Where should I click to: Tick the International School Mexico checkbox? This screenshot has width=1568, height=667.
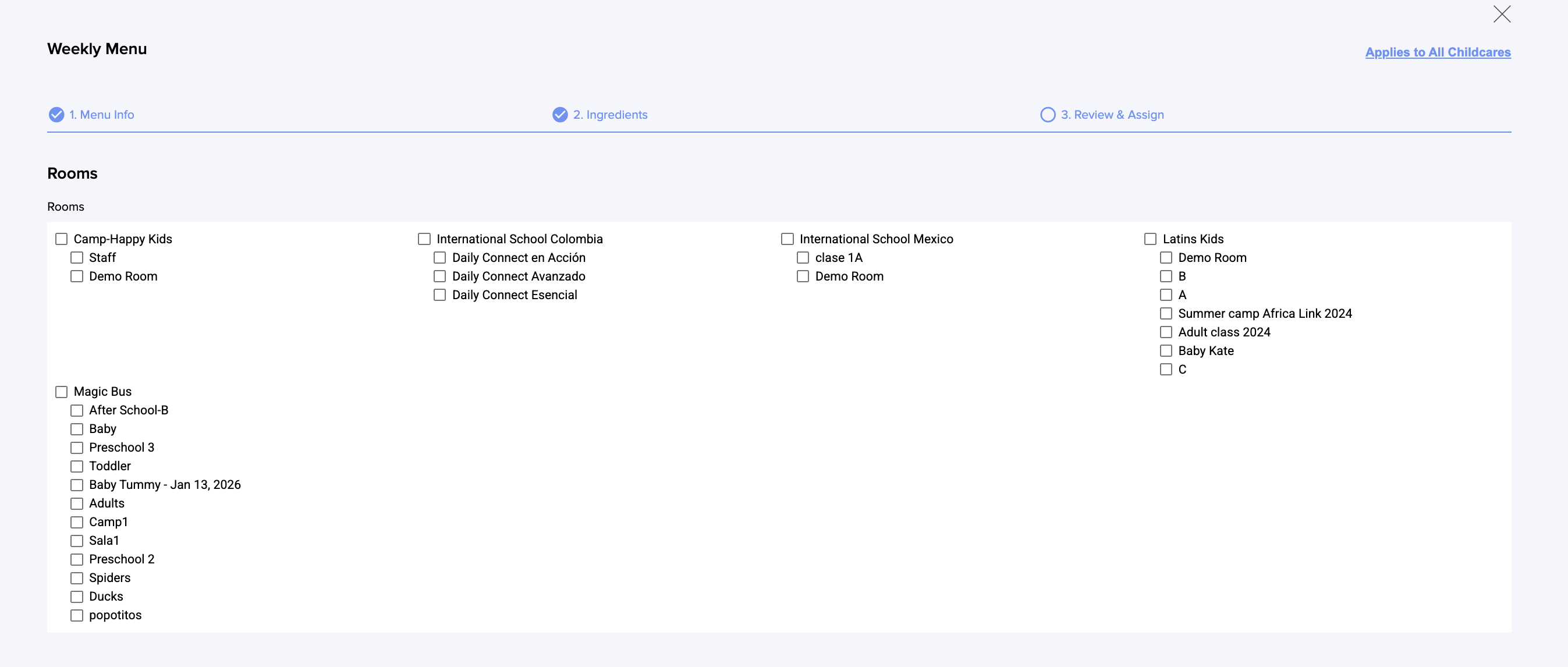click(787, 239)
